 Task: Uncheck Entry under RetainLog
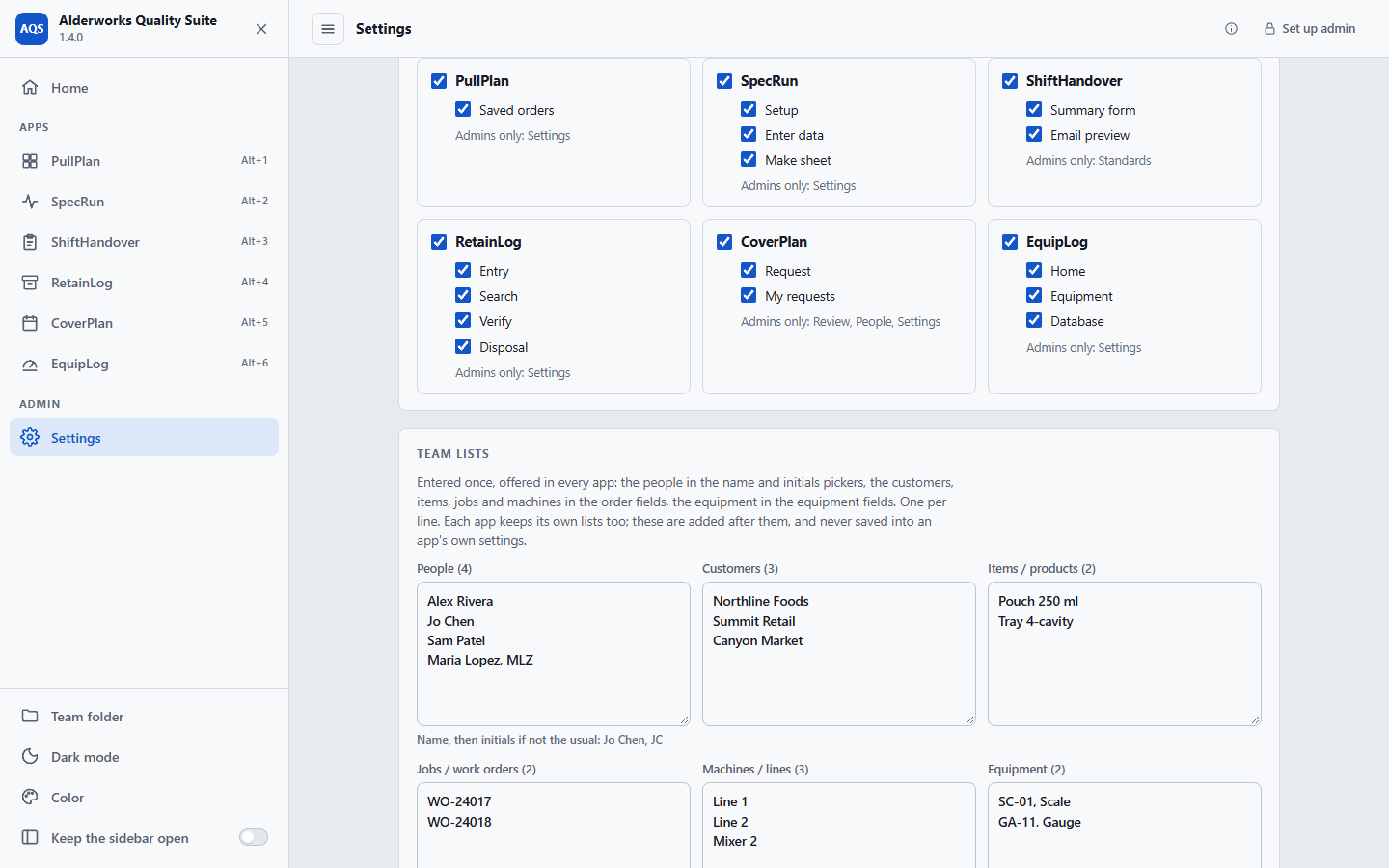tap(463, 271)
